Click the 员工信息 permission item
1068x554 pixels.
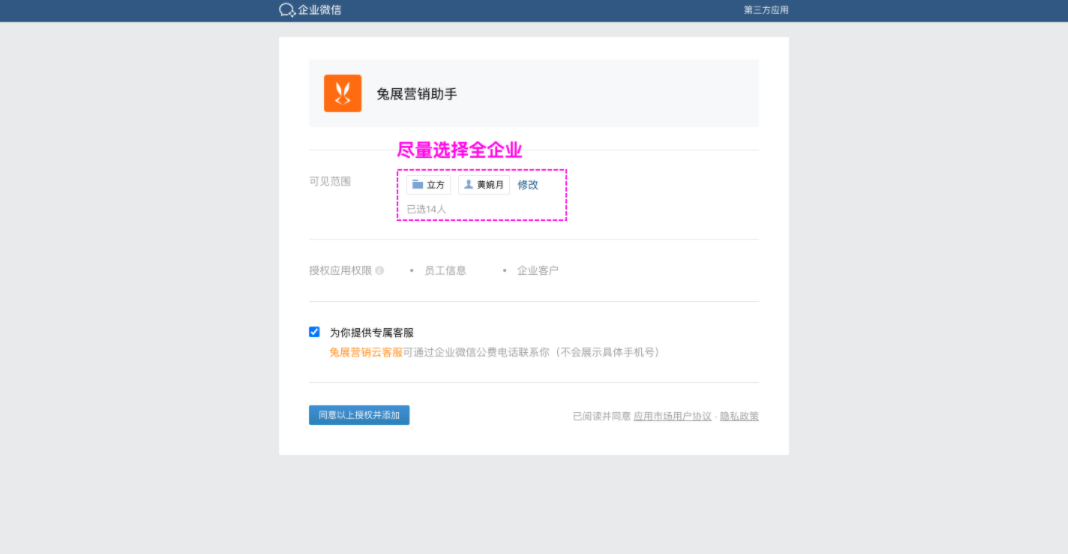point(445,271)
